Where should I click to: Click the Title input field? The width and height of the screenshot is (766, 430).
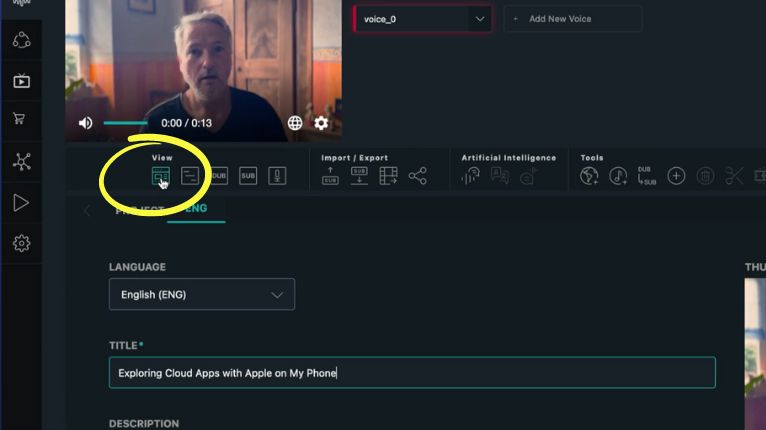coord(411,372)
